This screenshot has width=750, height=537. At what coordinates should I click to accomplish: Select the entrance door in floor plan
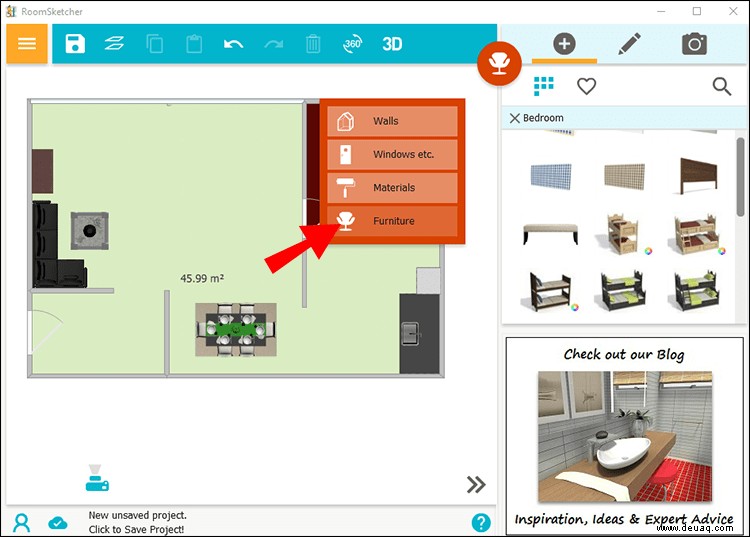pos(45,331)
